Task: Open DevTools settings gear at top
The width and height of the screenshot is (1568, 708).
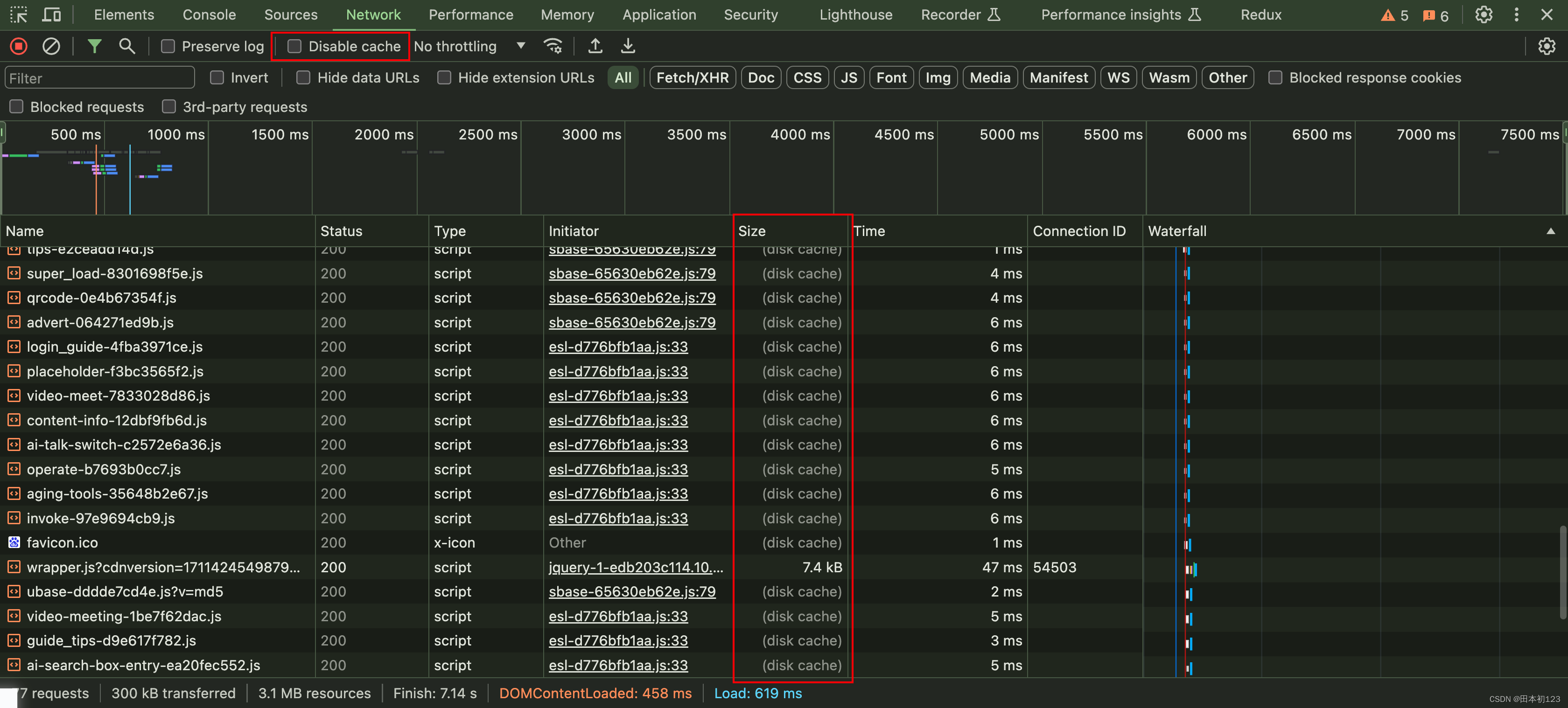Action: click(1484, 14)
